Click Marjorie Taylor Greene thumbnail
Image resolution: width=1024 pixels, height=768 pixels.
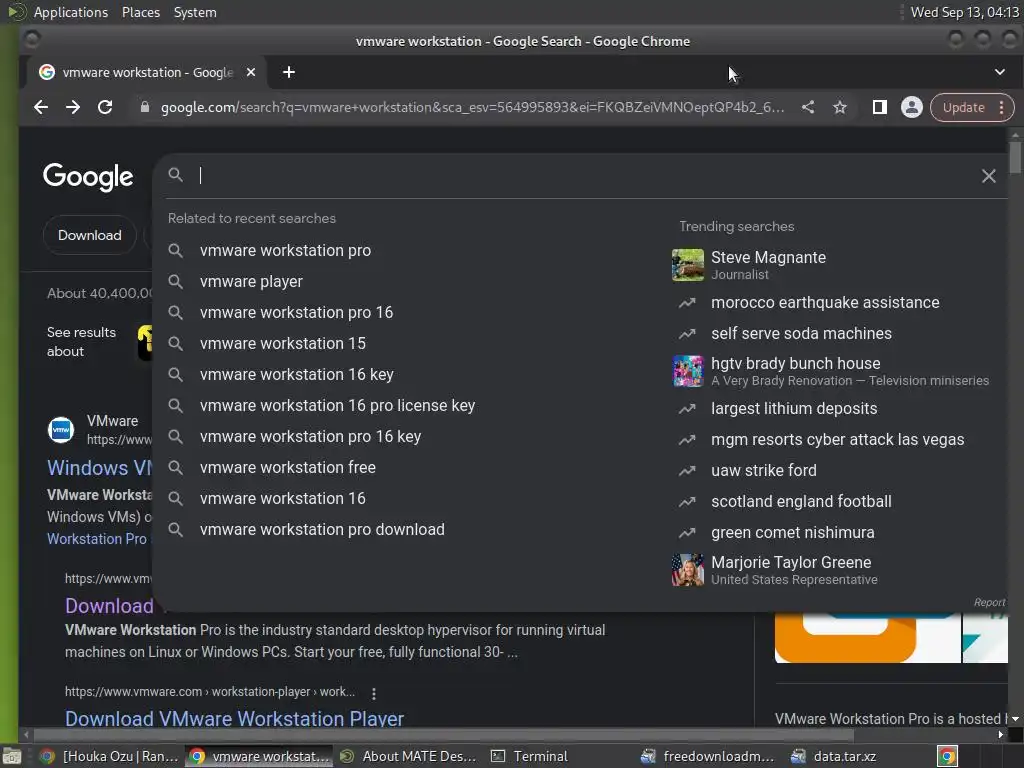click(688, 570)
